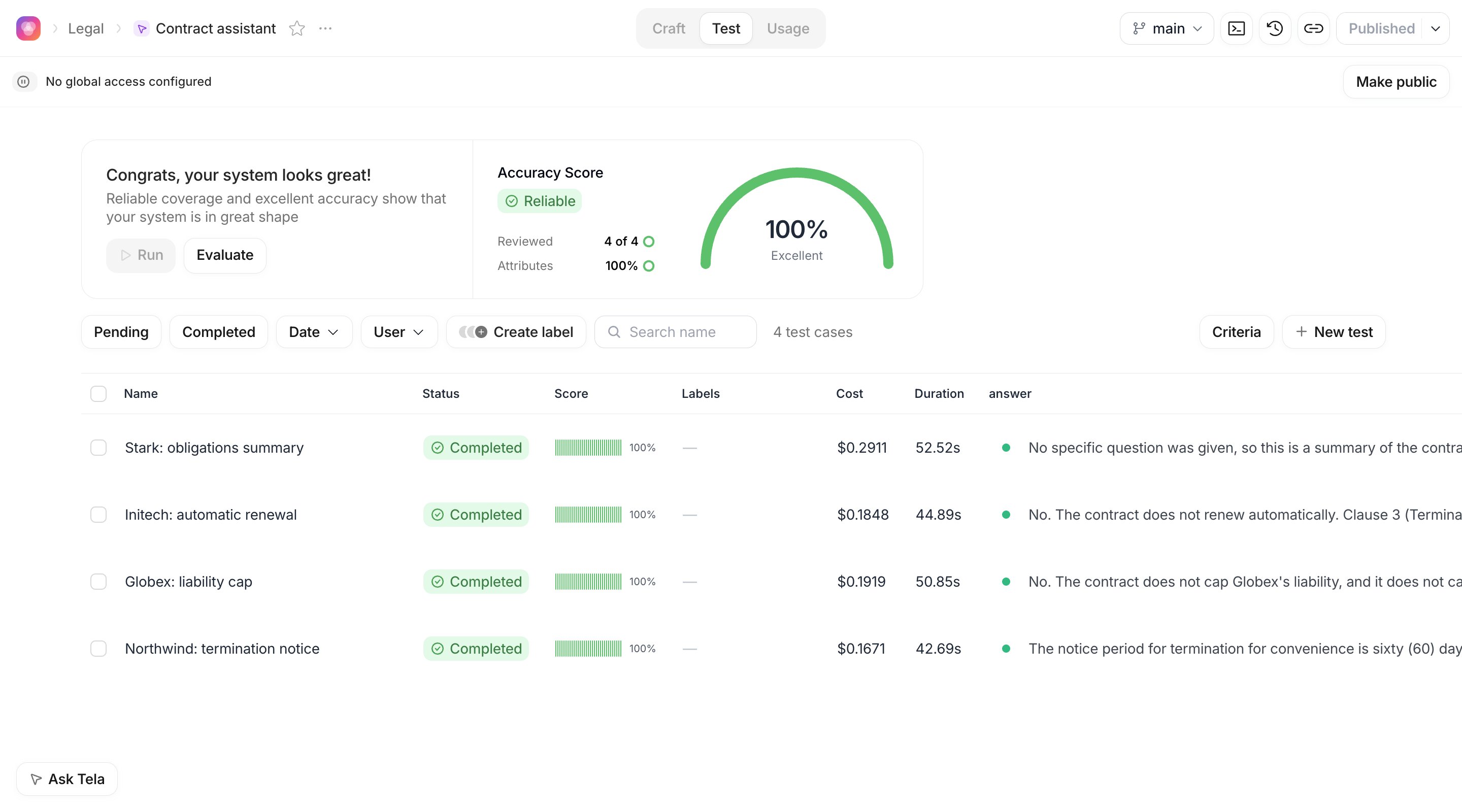Screen dimensions: 1462x812
Task: Click the Create label button
Action: (516, 332)
